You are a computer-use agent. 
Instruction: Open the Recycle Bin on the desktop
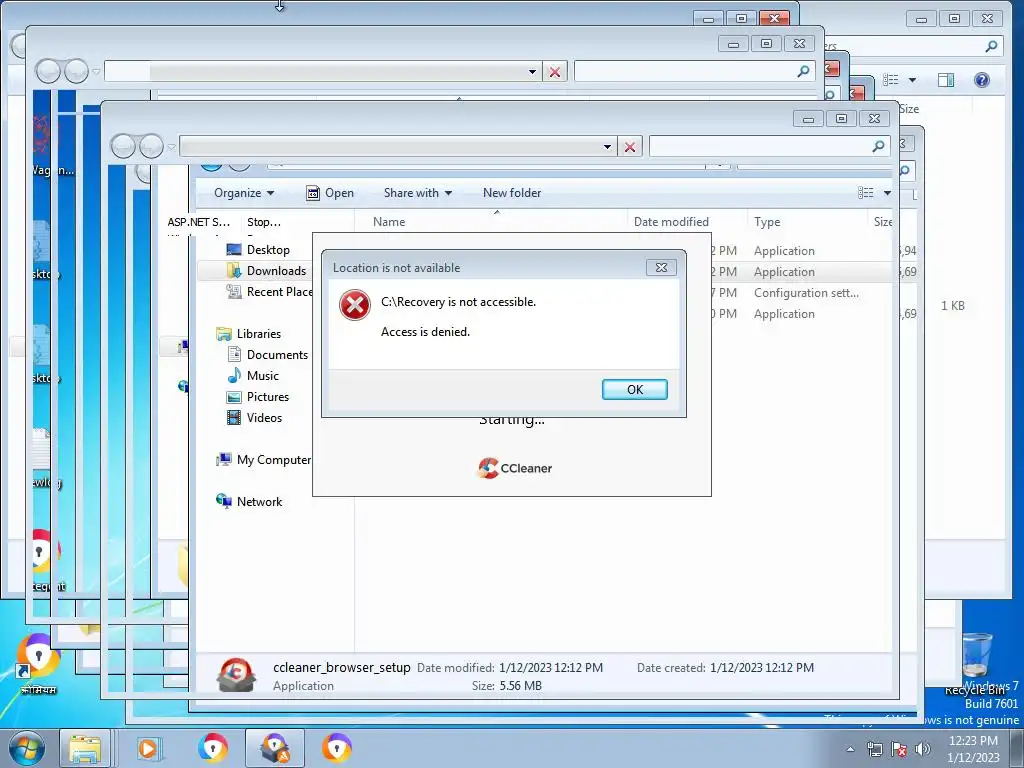click(977, 664)
